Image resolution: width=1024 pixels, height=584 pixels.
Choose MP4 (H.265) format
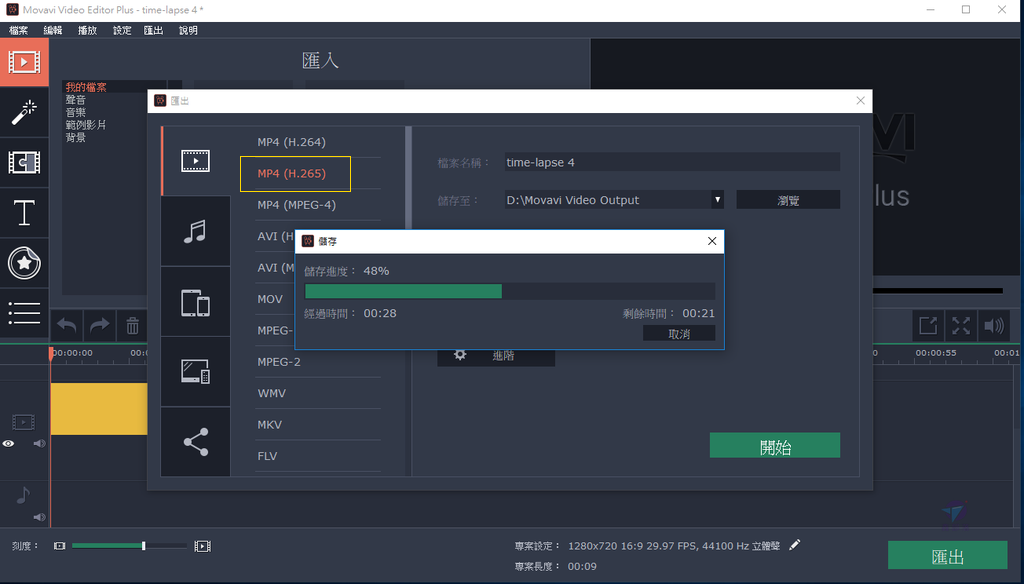[291, 173]
